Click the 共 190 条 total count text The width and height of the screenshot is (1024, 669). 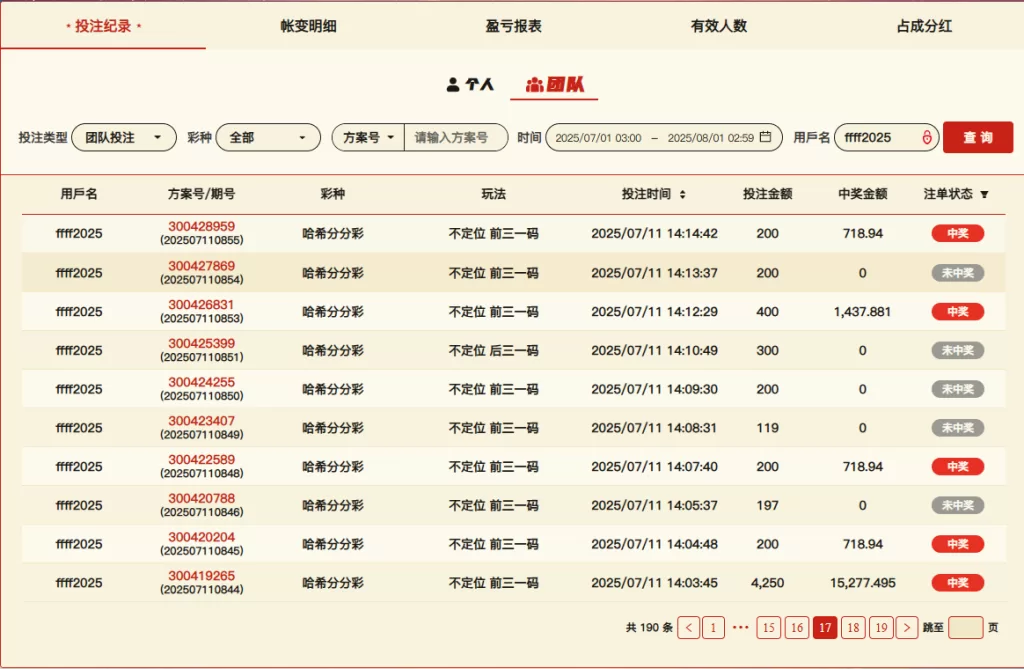pos(649,628)
